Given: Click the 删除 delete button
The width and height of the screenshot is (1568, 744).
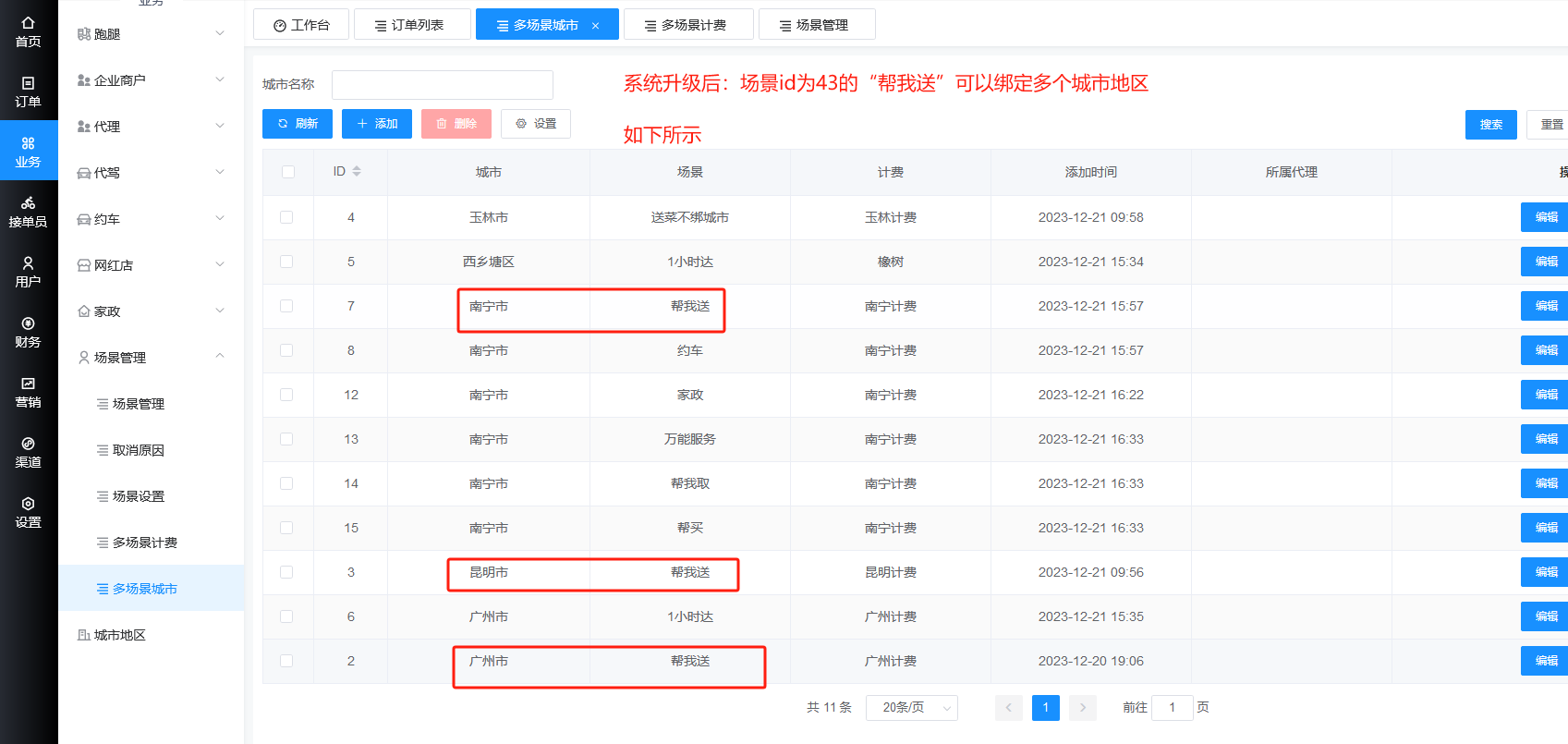Looking at the screenshot, I should [x=456, y=124].
